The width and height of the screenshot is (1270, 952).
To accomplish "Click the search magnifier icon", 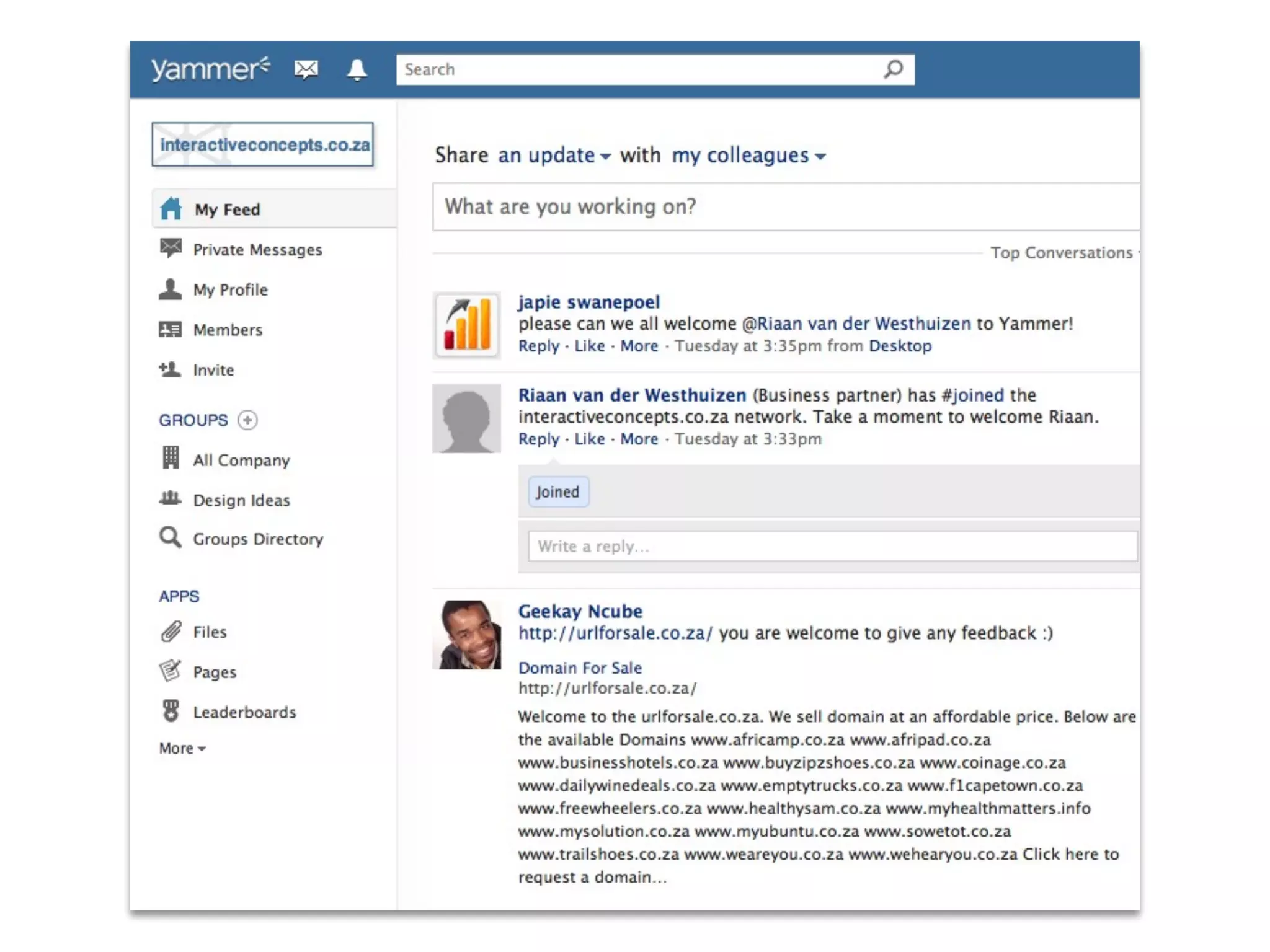I will pos(893,69).
